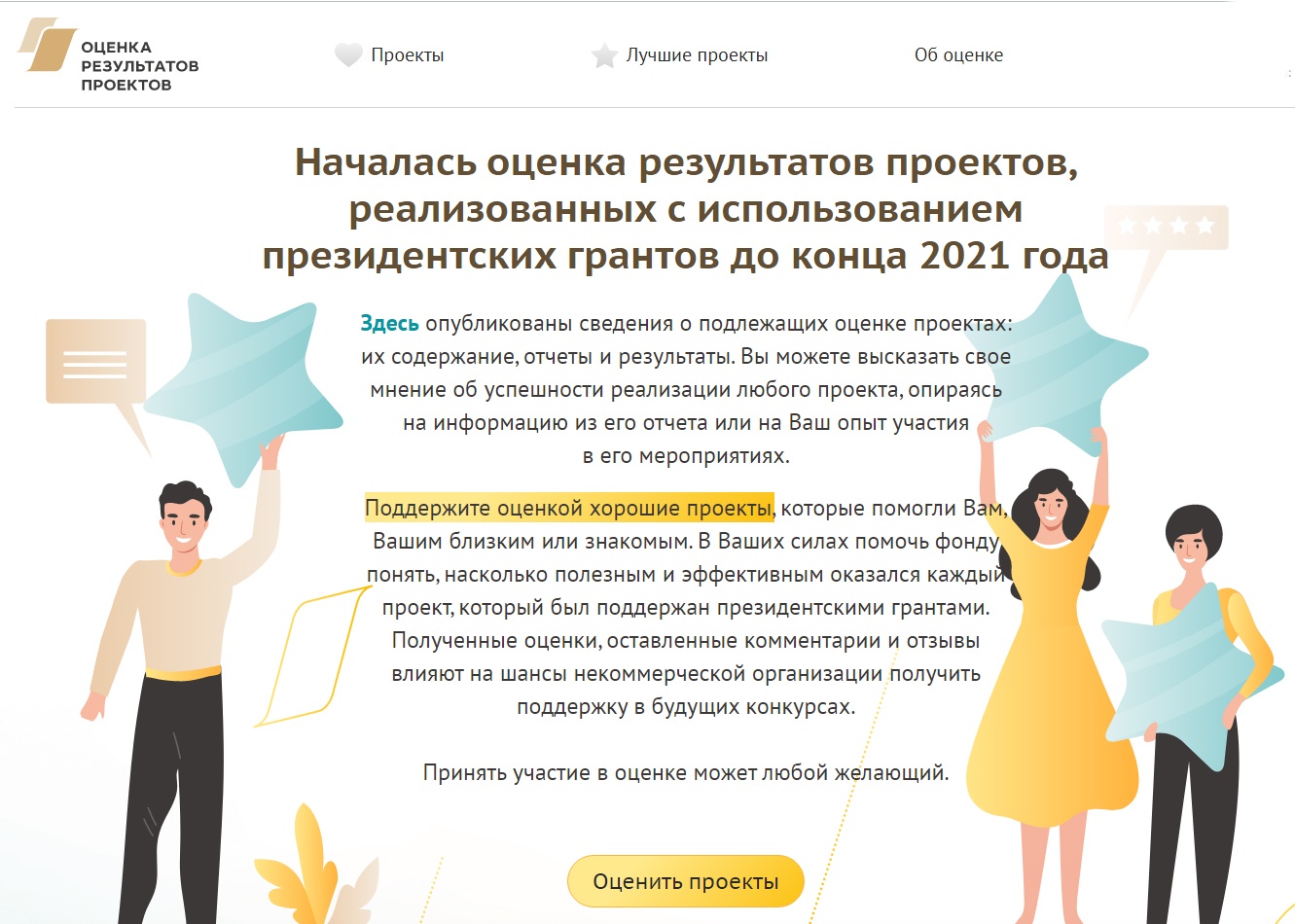
Task: Open the Проекты menu item
Action: [407, 55]
